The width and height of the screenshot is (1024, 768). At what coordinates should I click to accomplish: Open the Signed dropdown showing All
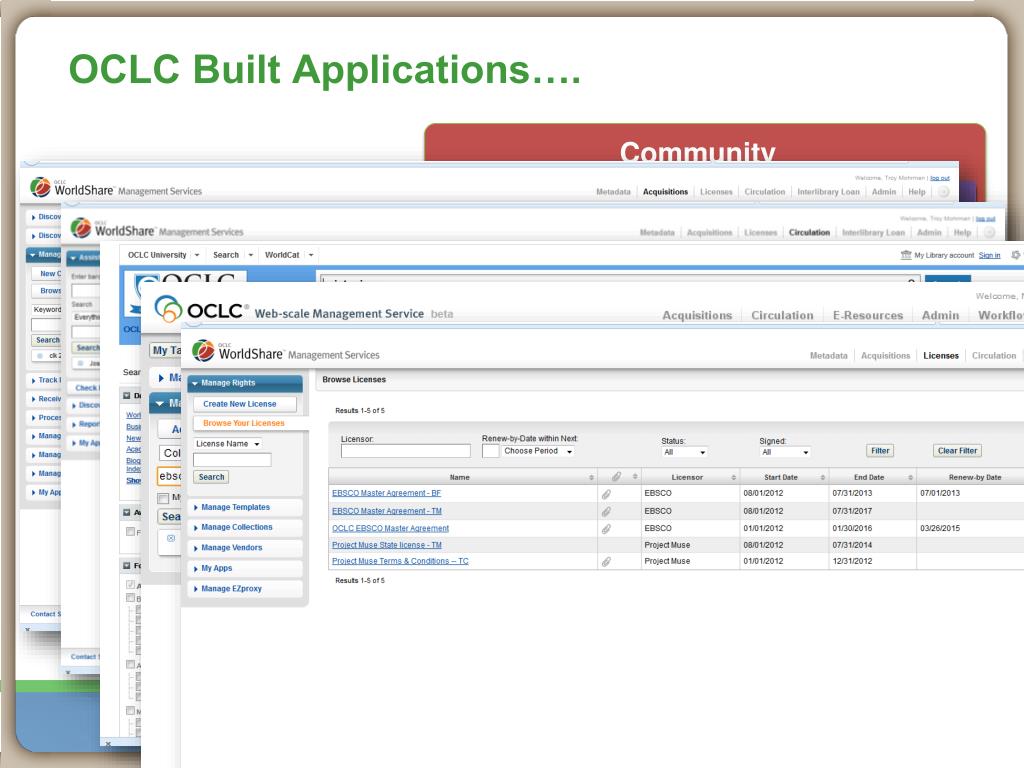[x=784, y=452]
